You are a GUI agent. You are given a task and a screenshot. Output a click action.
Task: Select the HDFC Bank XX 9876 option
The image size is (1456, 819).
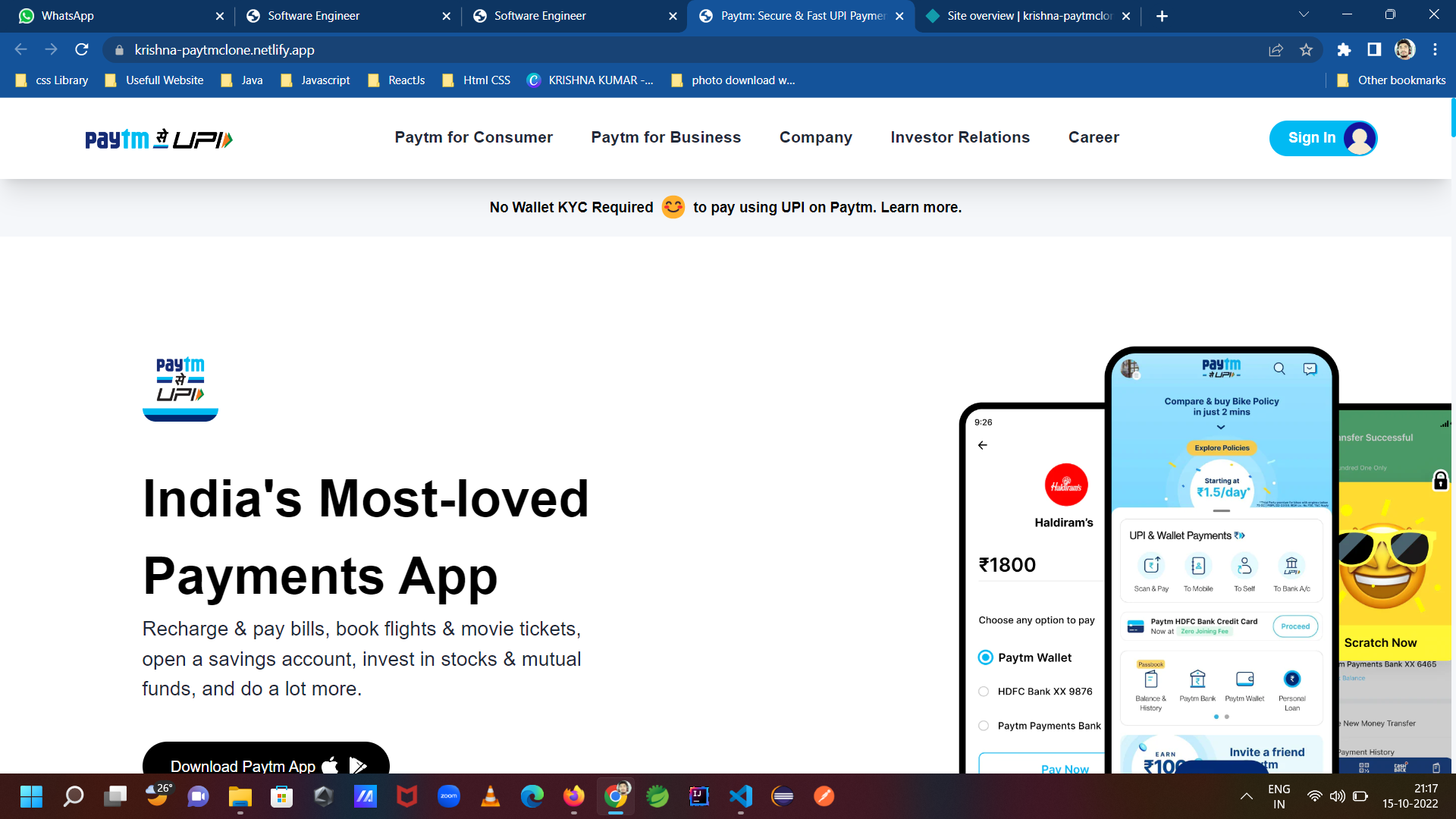click(x=984, y=692)
